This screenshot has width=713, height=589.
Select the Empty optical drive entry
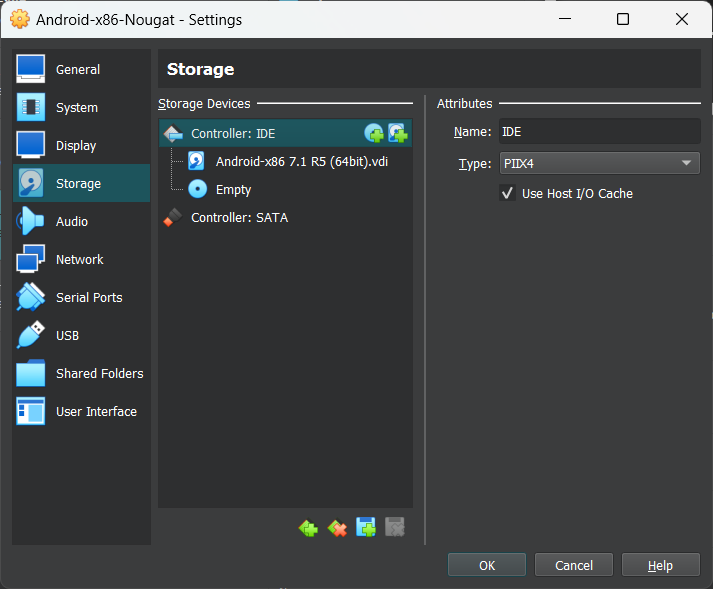click(x=233, y=190)
